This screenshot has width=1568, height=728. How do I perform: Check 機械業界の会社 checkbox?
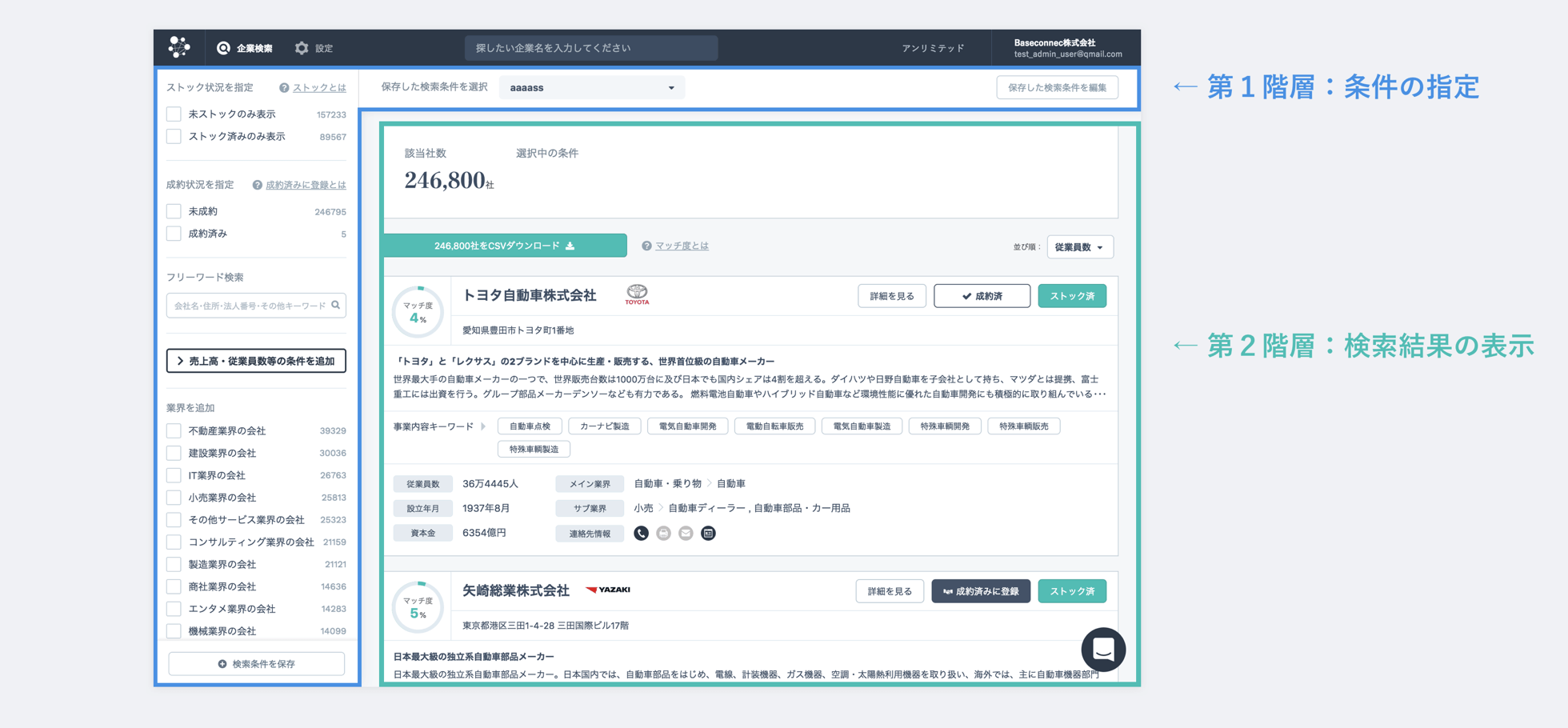174,631
